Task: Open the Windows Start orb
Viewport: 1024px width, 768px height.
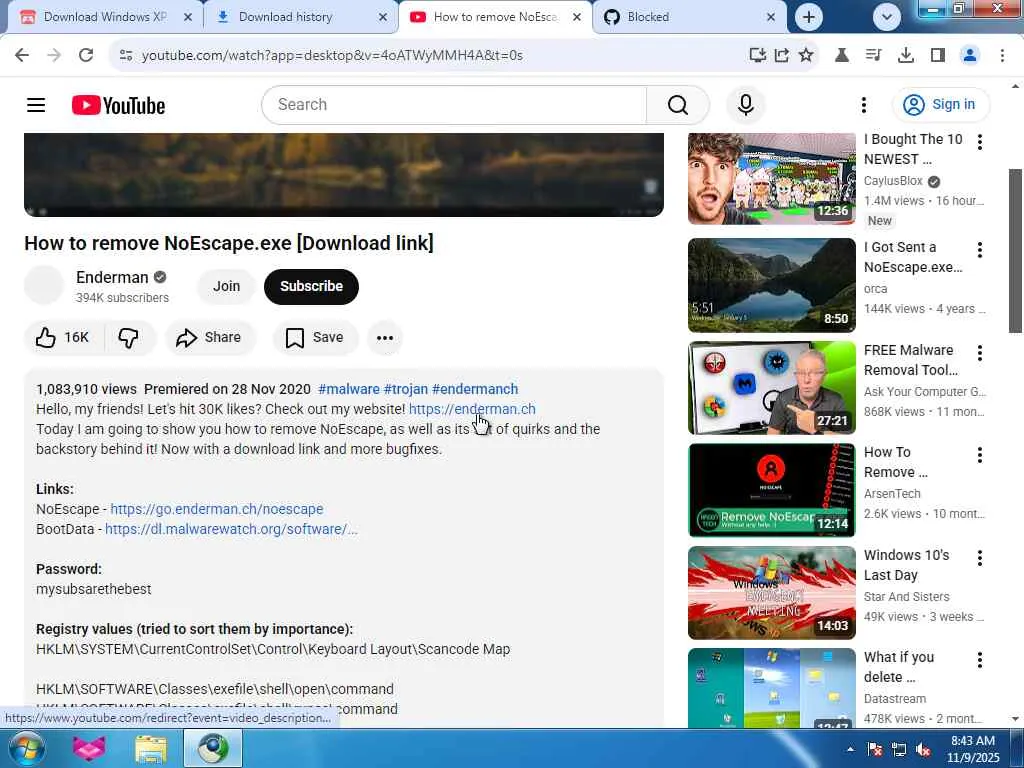Action: pos(26,748)
